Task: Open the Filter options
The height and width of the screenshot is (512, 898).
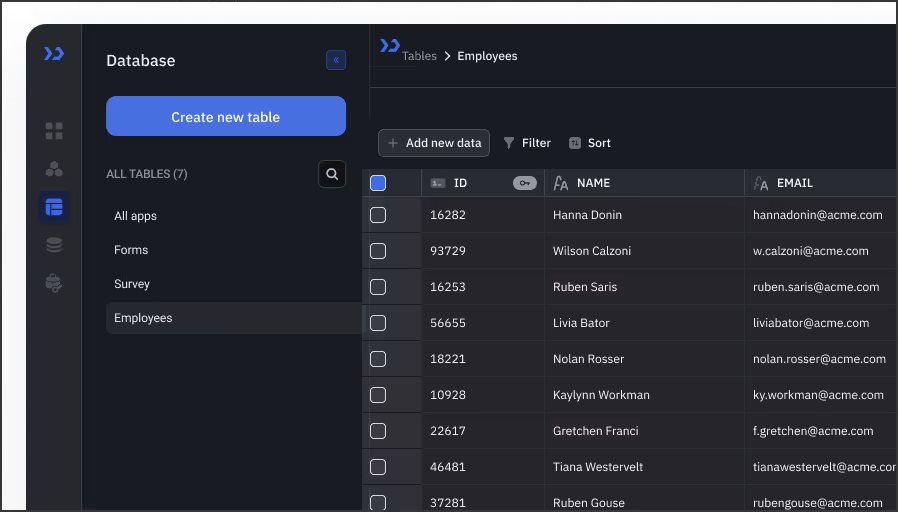Action: (x=527, y=143)
